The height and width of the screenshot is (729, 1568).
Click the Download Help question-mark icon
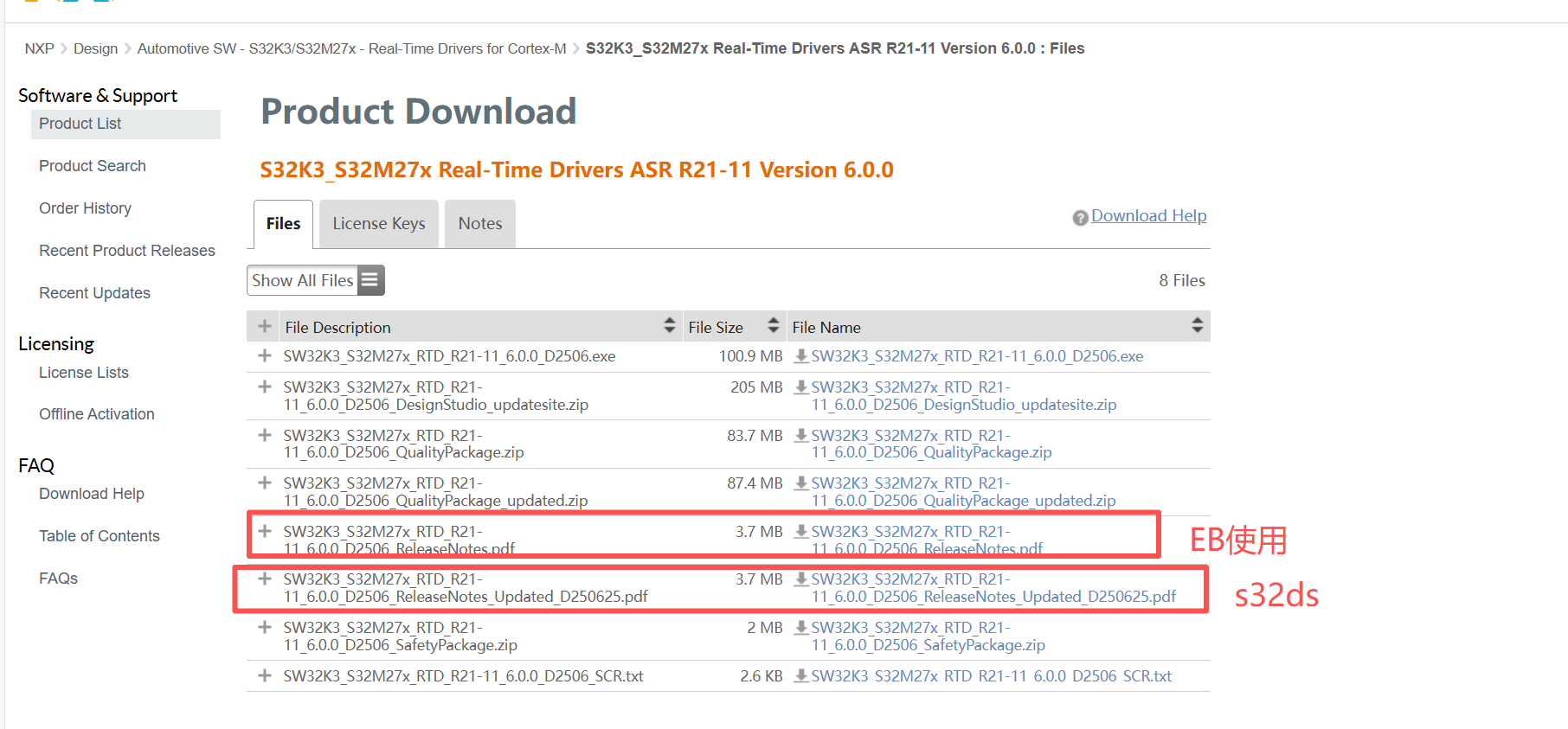(x=1080, y=218)
